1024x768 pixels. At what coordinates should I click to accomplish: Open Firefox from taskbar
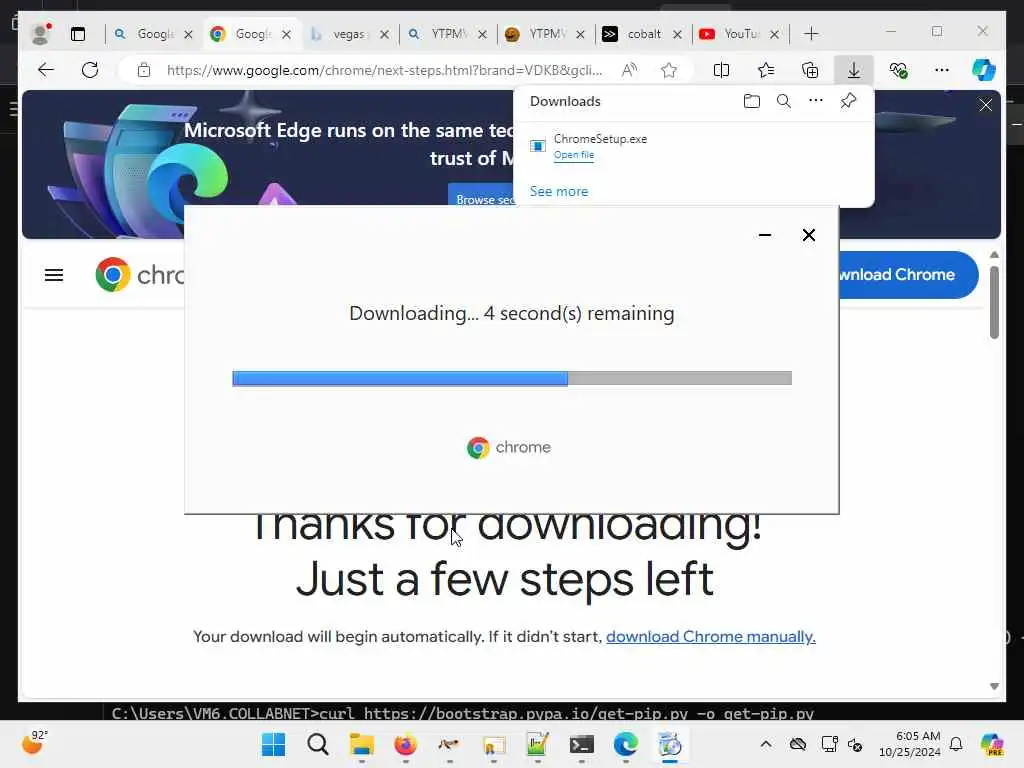point(405,744)
